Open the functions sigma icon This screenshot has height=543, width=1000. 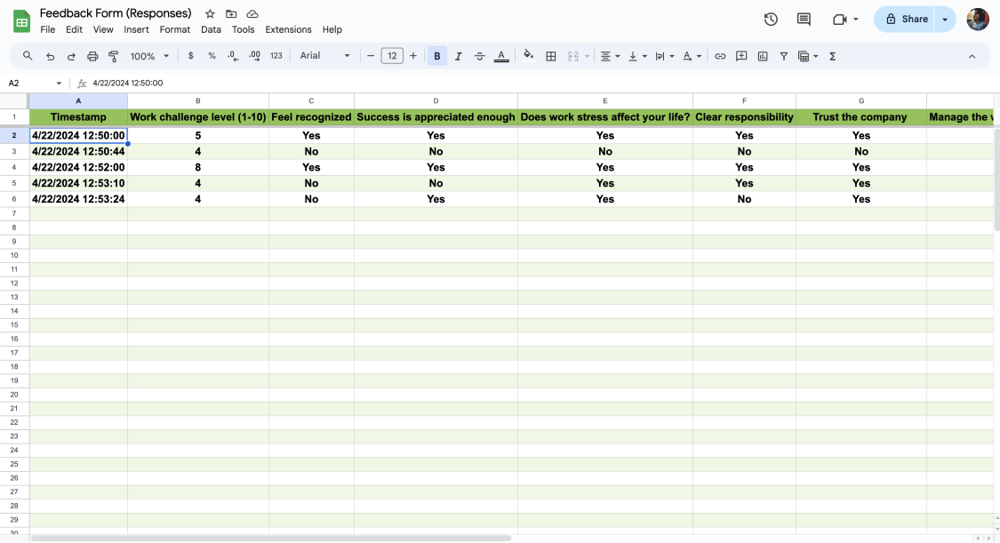pyautogui.click(x=833, y=57)
